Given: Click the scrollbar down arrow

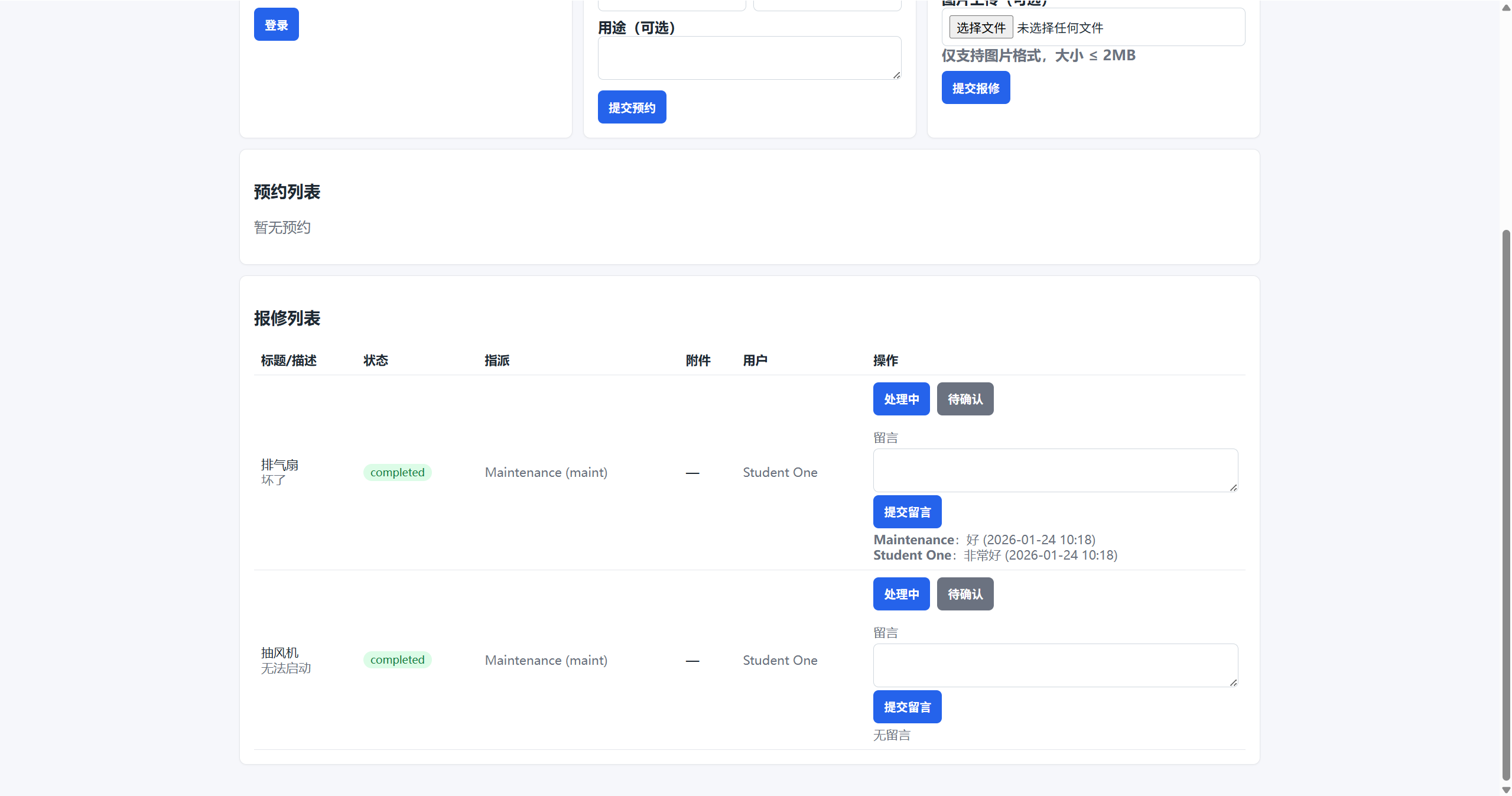Looking at the screenshot, I should click(1506, 789).
